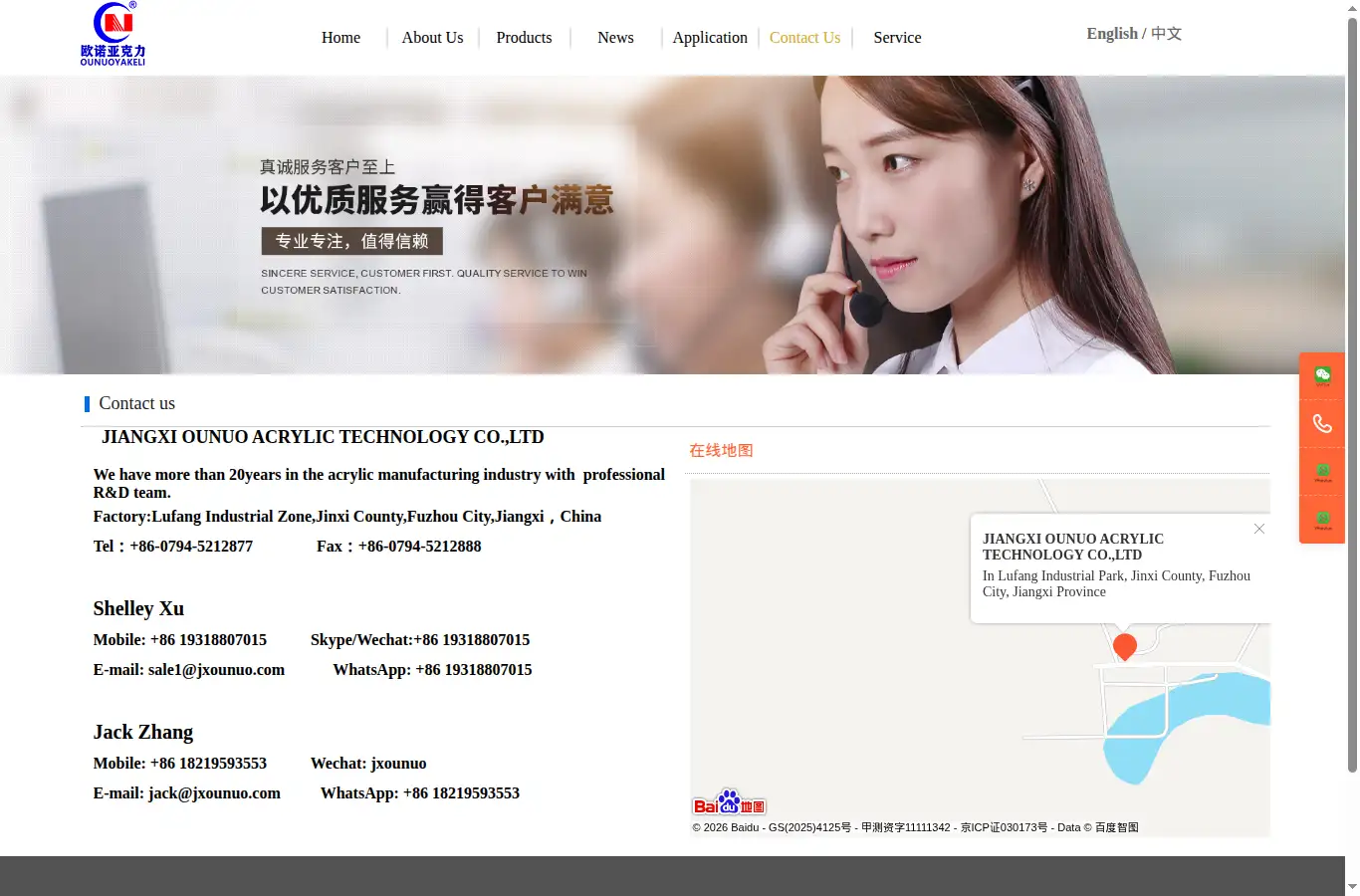This screenshot has width=1360, height=896.
Task: Click the phone icon in orange sidebar
Action: coord(1322,424)
